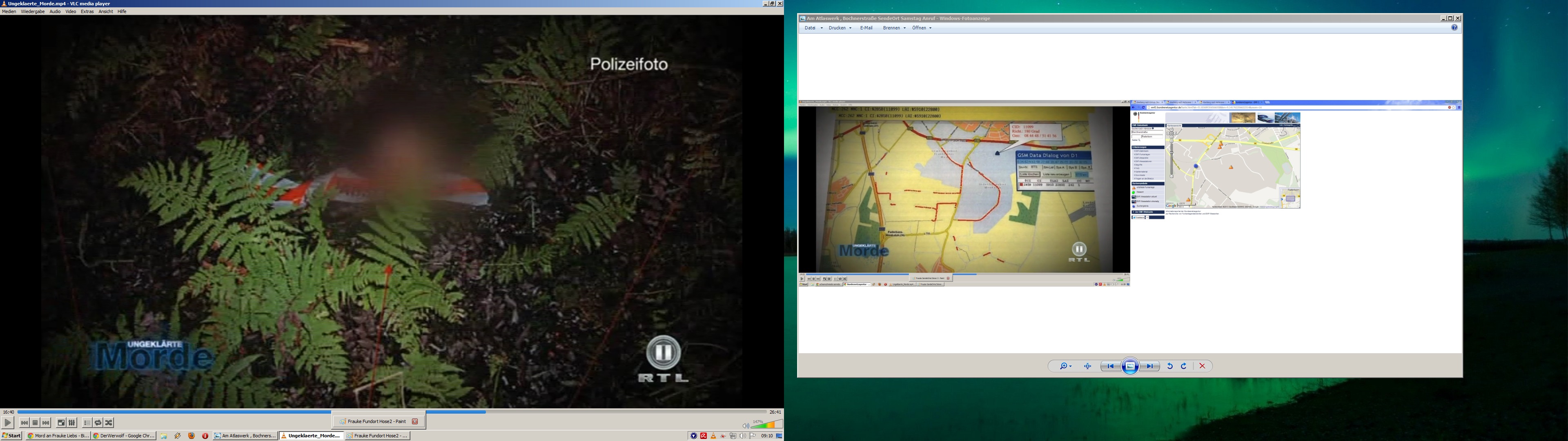Toggle loop mode in VLC
1568x441 pixels.
(98, 423)
